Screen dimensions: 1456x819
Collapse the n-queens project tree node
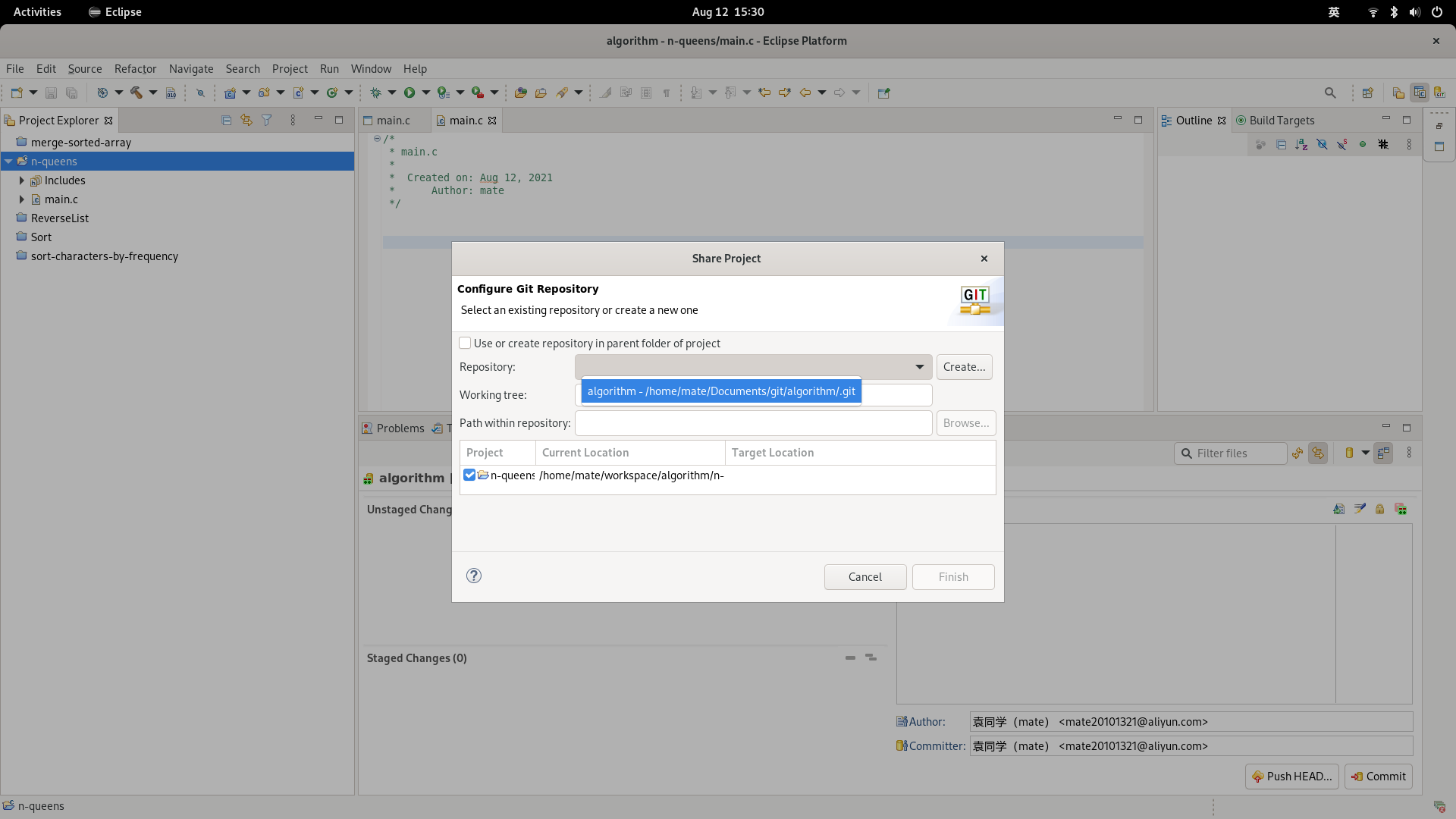pyautogui.click(x=8, y=162)
